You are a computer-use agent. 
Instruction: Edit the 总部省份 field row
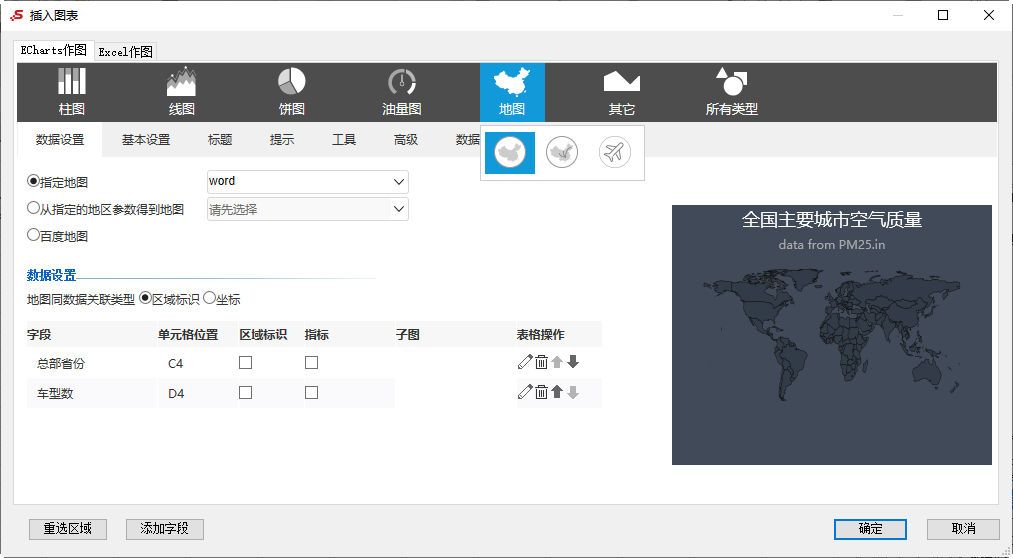(x=525, y=362)
